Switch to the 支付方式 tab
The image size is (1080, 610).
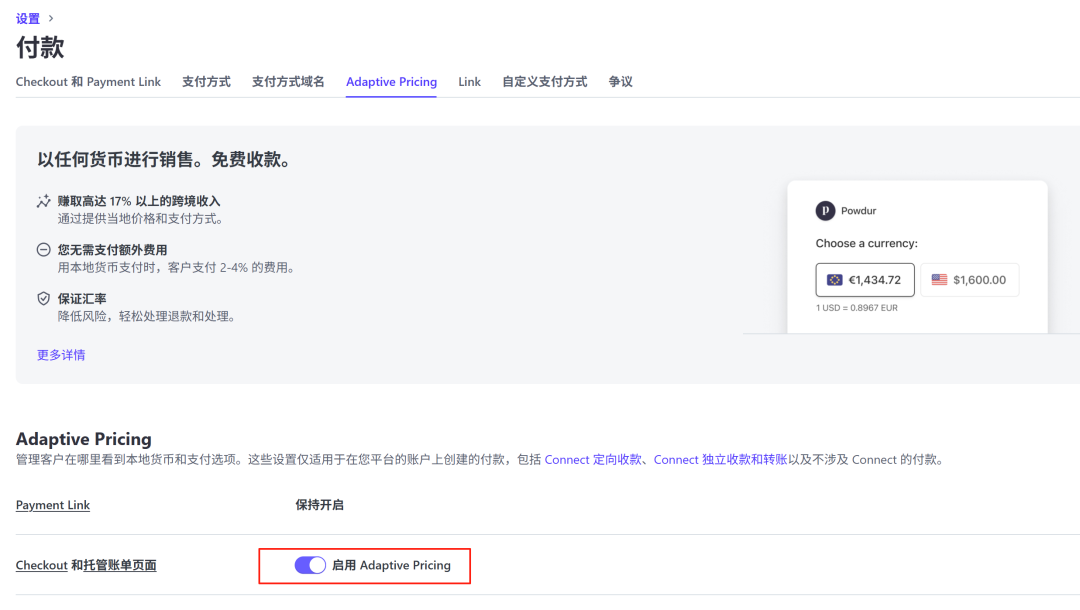[206, 82]
